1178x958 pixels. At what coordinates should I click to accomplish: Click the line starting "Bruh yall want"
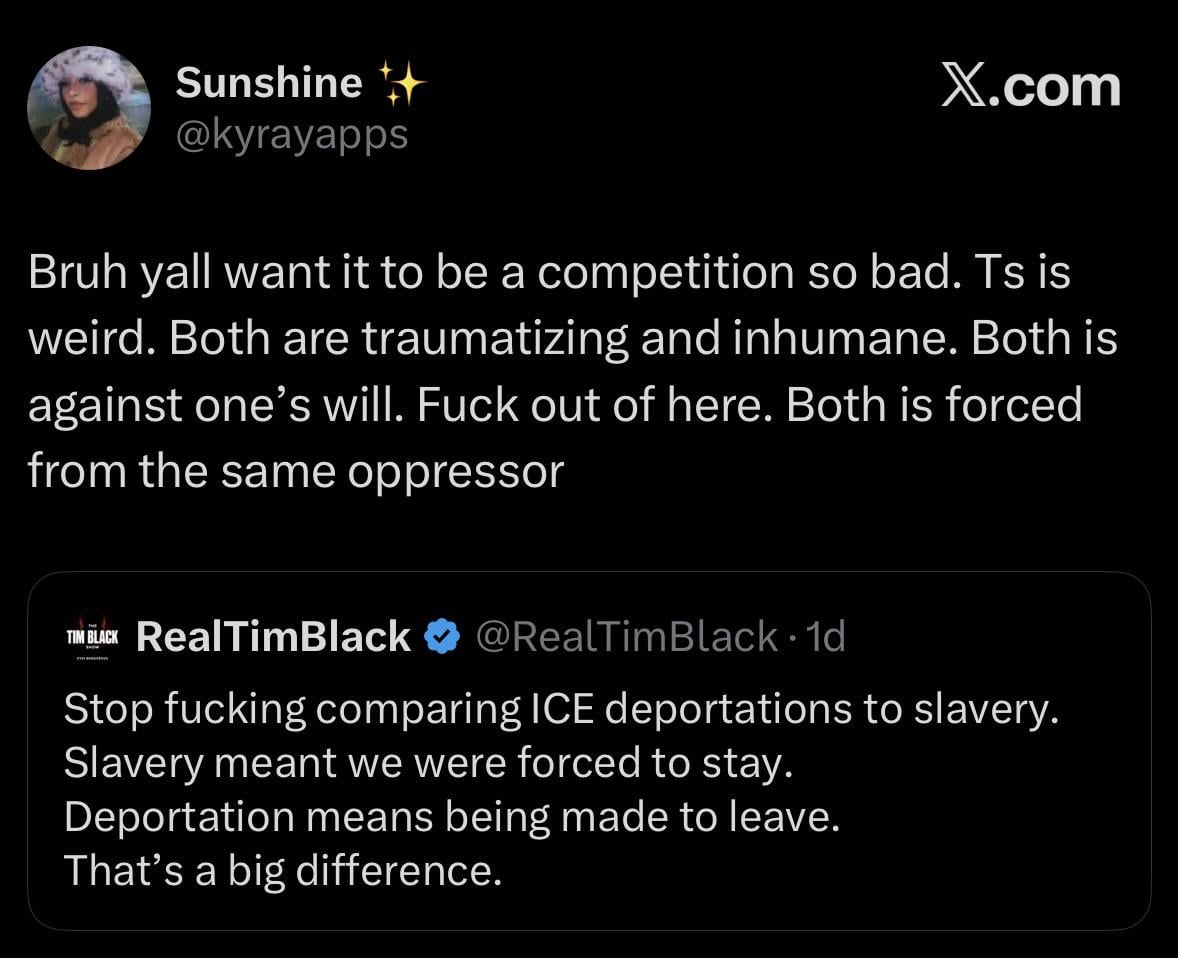click(548, 274)
